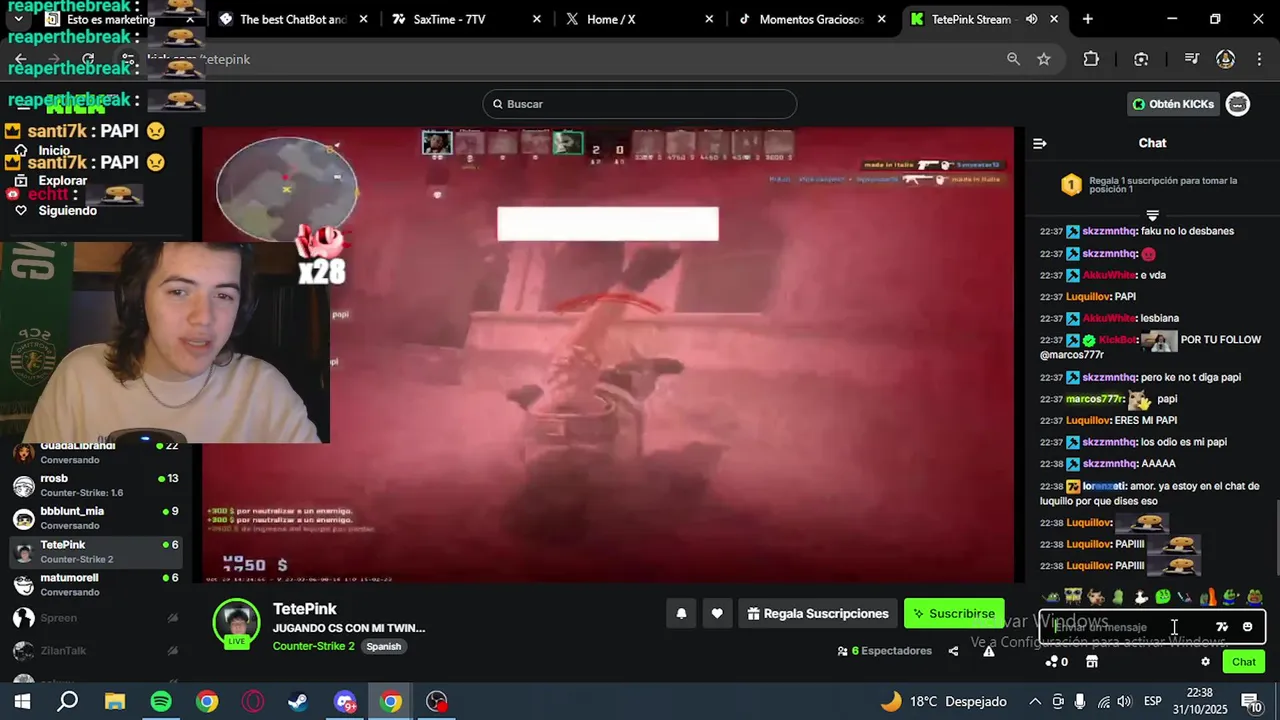Open rrosb channel in sidebar
This screenshot has height=720, width=1280.
[x=95, y=485]
